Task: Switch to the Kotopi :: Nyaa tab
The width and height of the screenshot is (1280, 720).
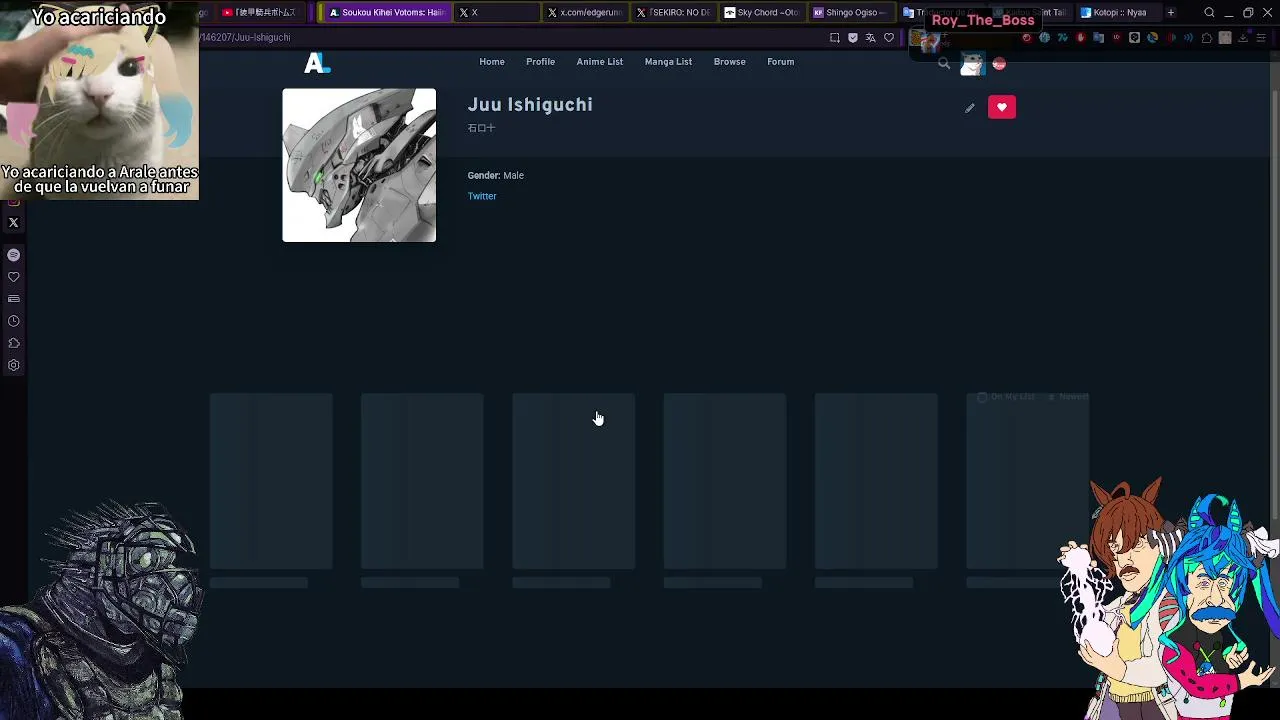Action: click(1118, 13)
